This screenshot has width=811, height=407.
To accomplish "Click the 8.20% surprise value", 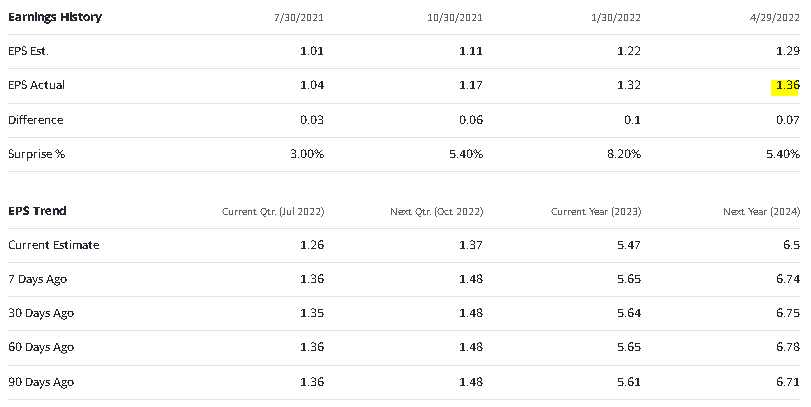I will 623,154.
